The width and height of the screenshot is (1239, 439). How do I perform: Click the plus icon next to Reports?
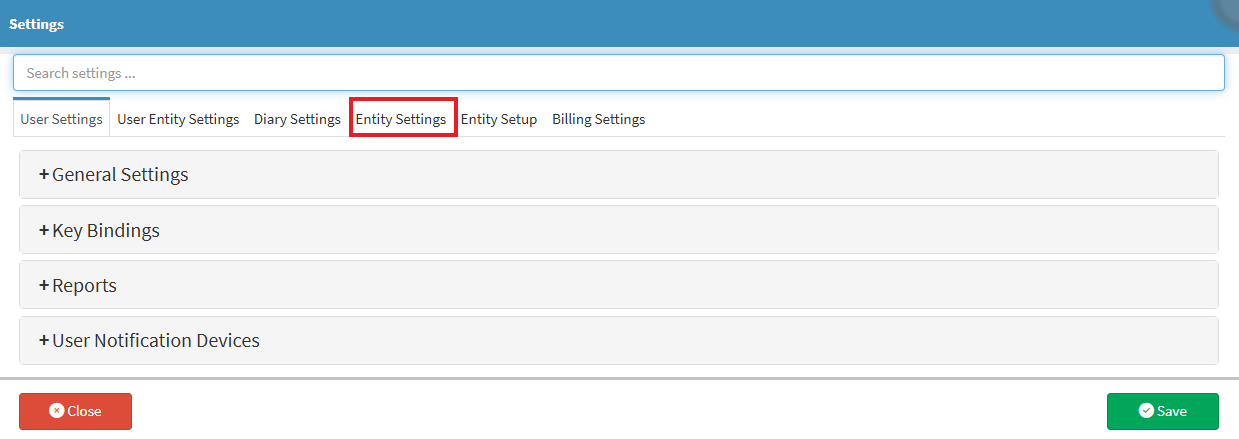pyautogui.click(x=44, y=286)
